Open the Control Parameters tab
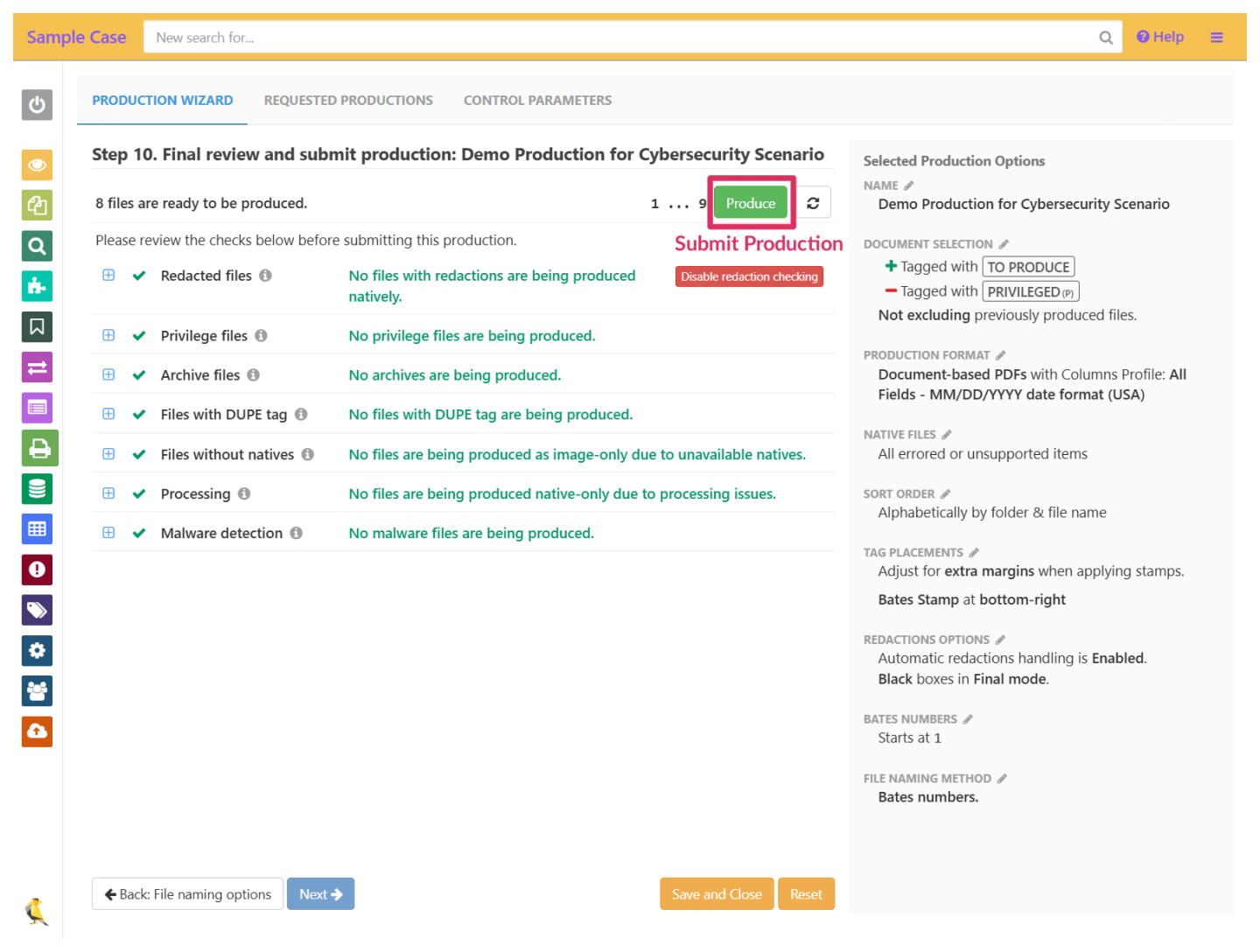1260x952 pixels. (x=537, y=101)
